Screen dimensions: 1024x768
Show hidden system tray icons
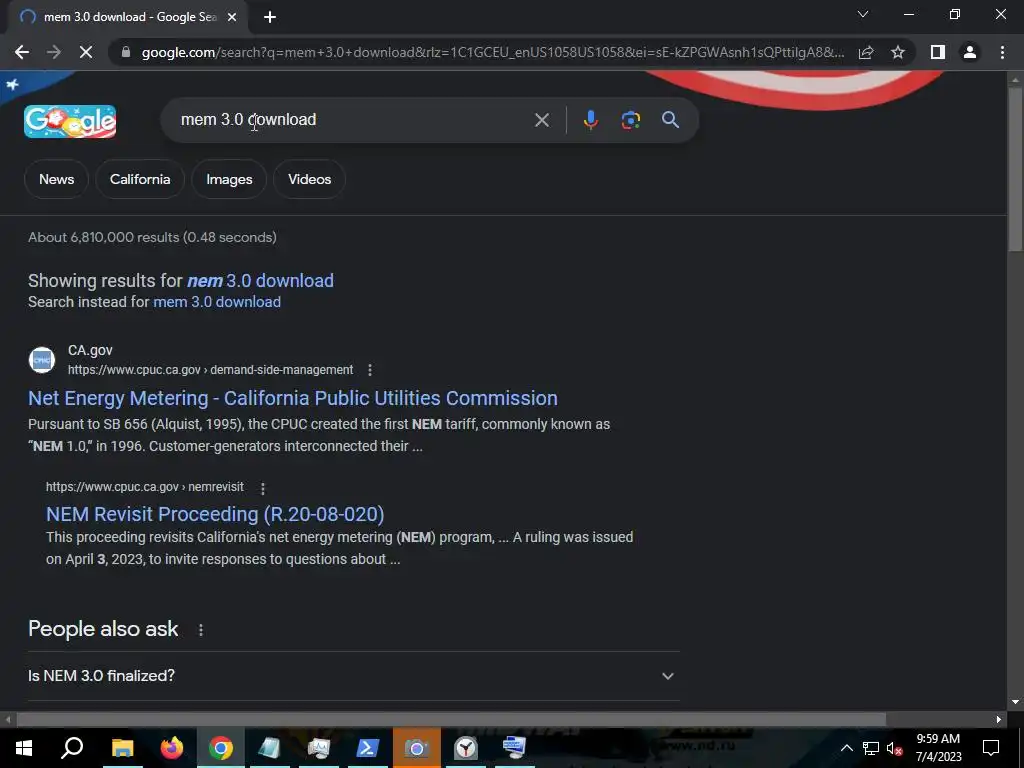coord(846,748)
